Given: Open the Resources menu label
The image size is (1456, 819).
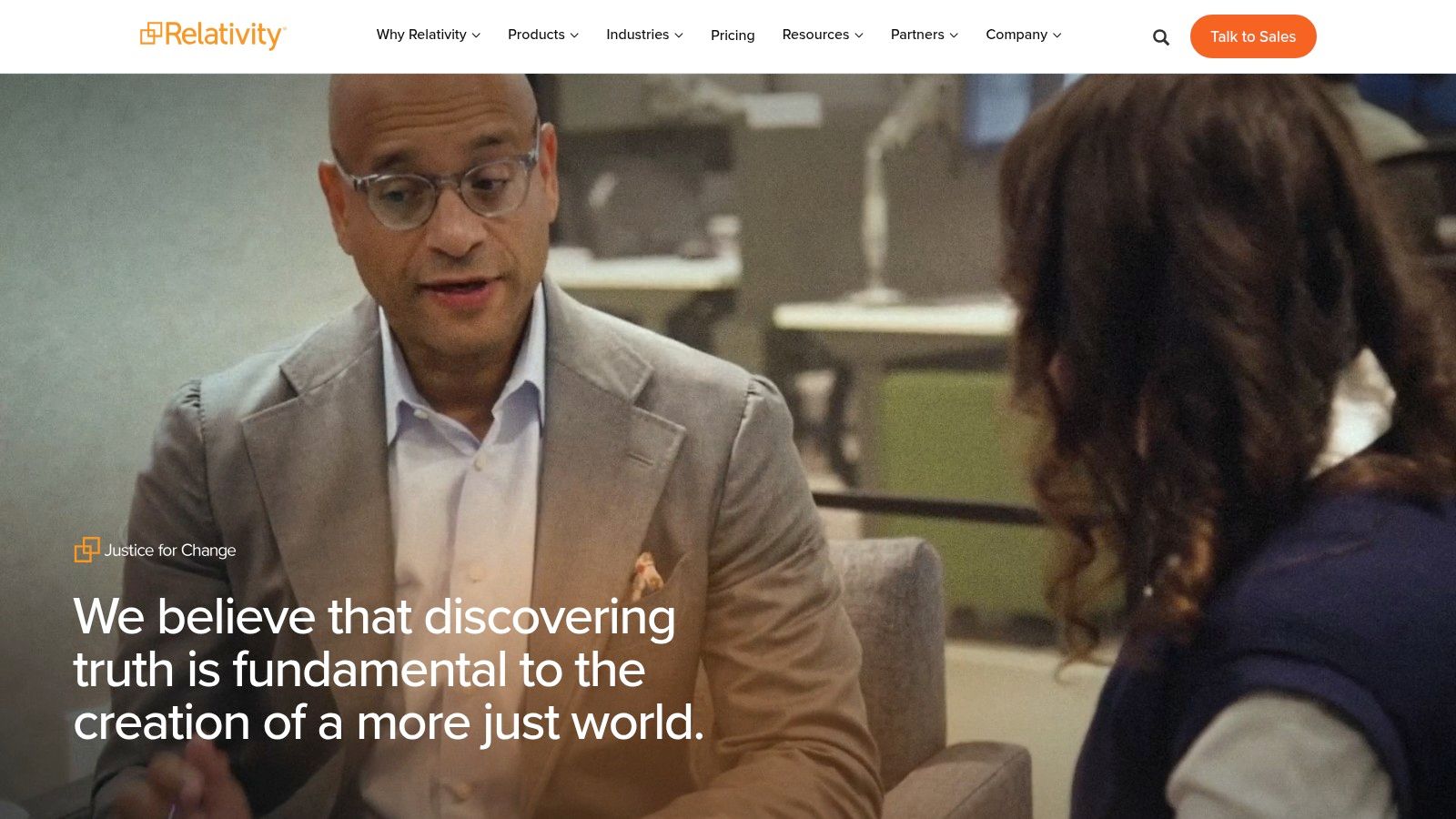Looking at the screenshot, I should point(815,35).
